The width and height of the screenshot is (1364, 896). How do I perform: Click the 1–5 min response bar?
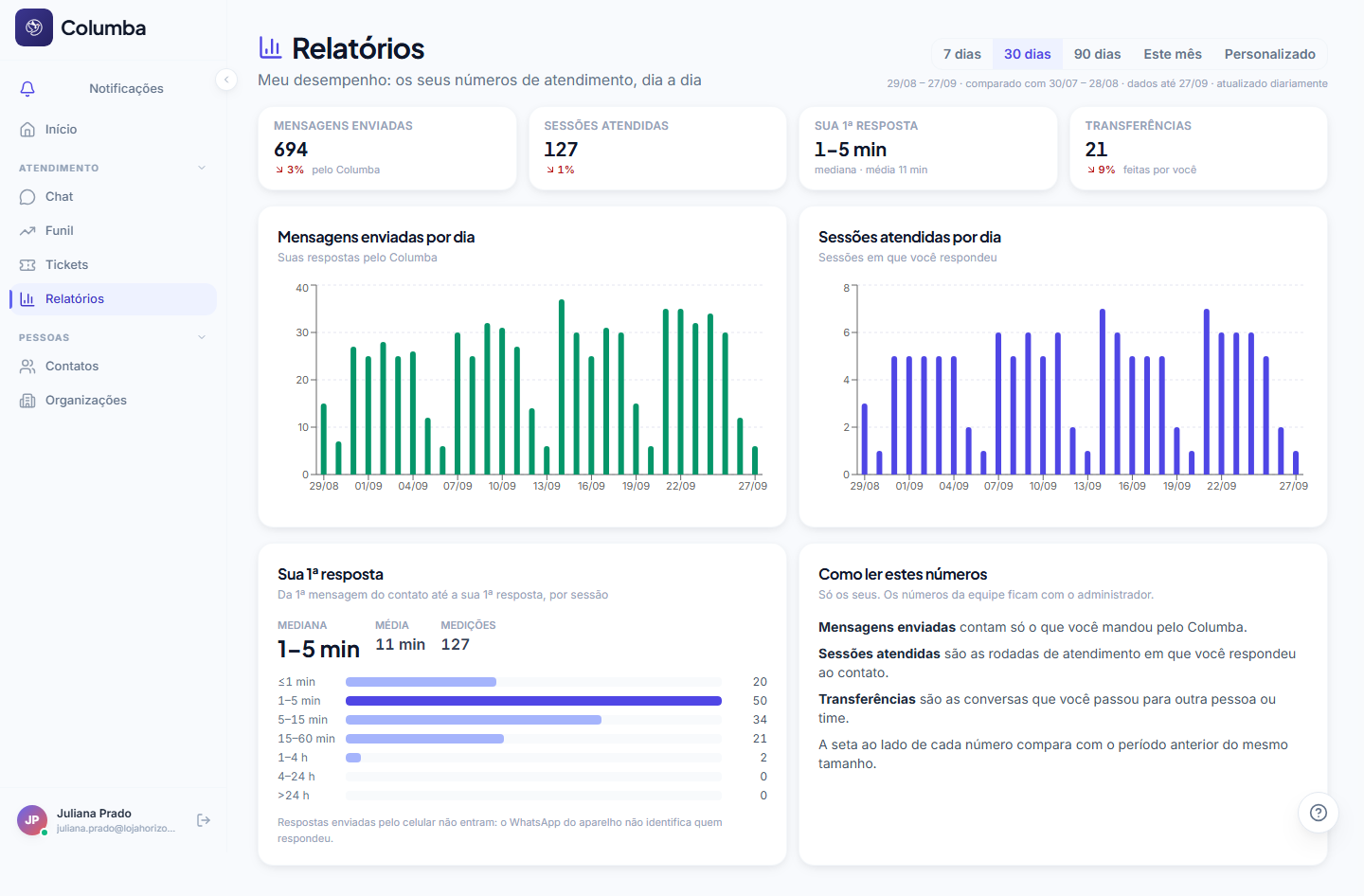click(x=533, y=701)
